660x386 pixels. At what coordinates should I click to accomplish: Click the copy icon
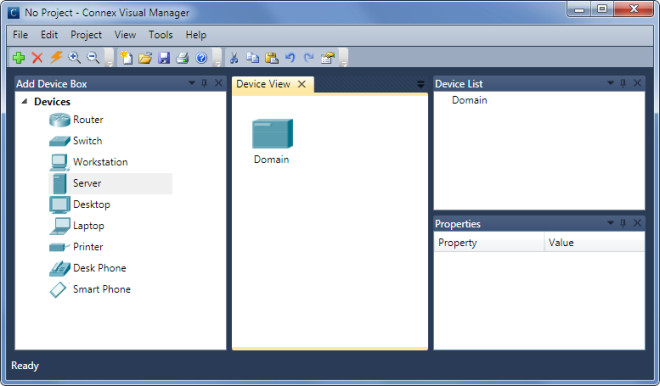pos(253,58)
